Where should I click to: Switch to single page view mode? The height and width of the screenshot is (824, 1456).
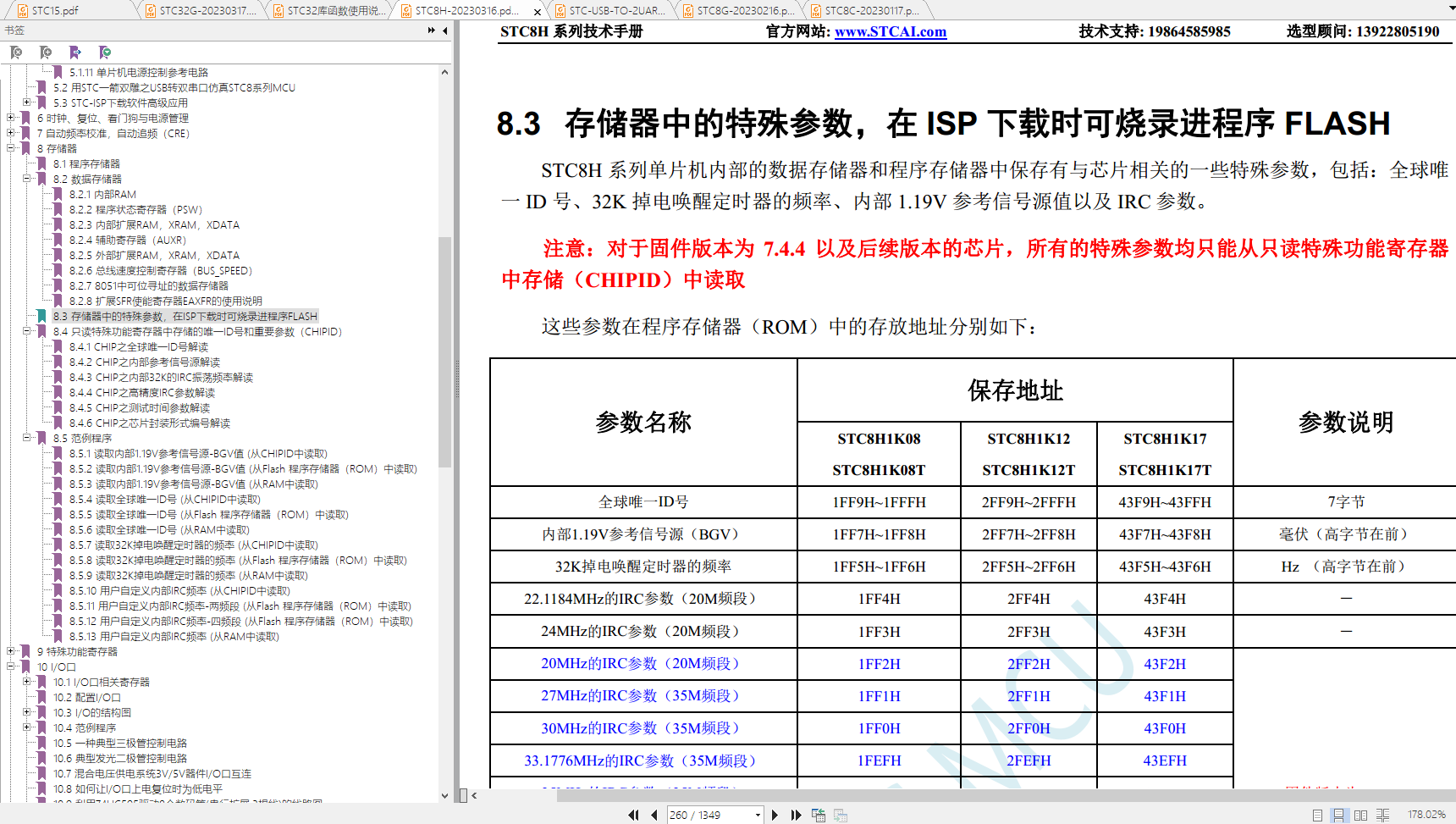coord(1317,815)
